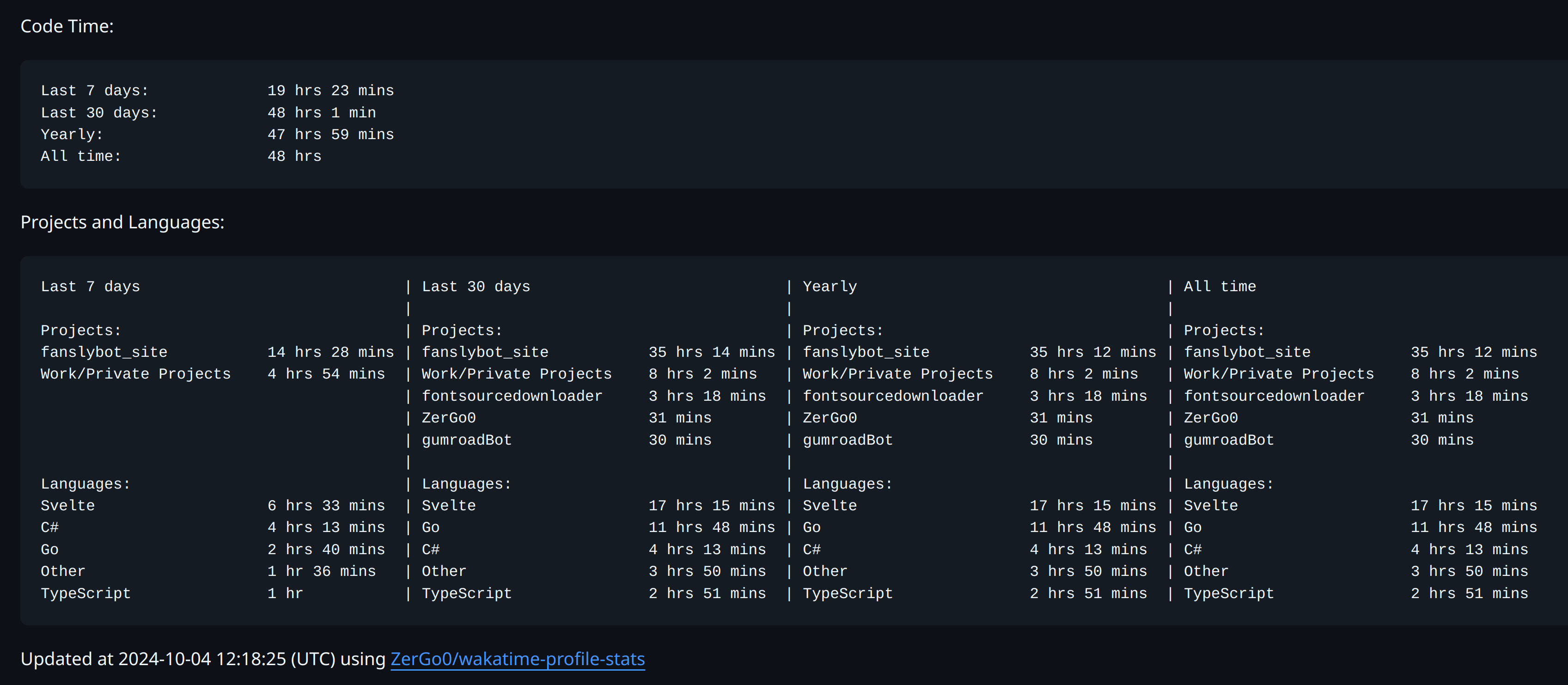1568x685 pixels.
Task: Click 'C#' in Yearly column
Action: click(812, 550)
